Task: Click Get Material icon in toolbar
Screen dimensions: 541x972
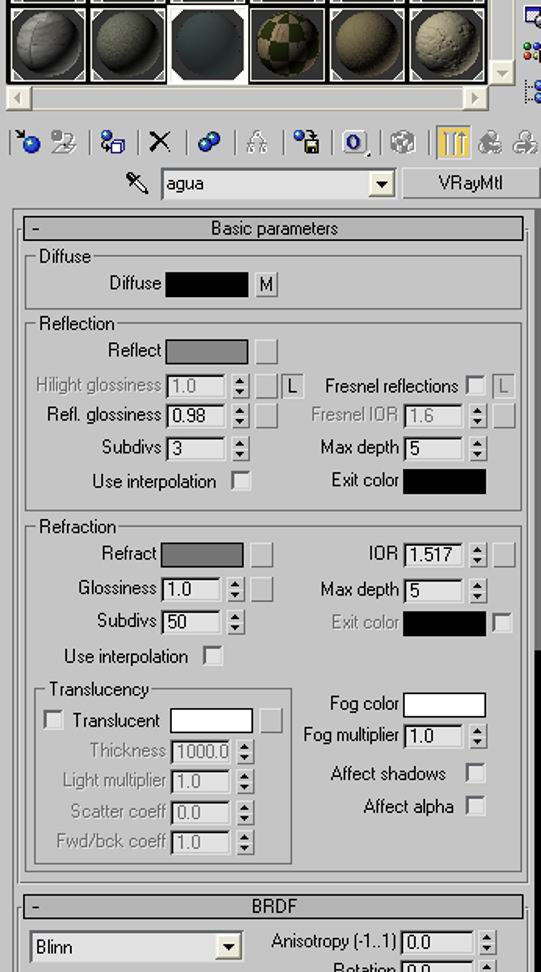Action: pyautogui.click(x=27, y=142)
